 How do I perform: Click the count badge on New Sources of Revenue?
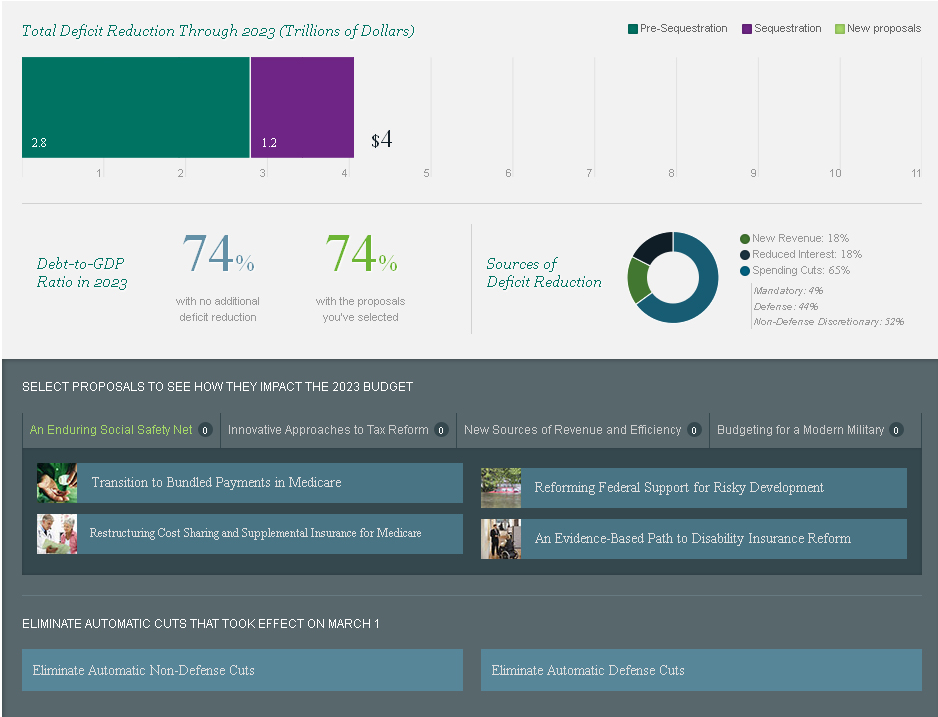coord(694,430)
